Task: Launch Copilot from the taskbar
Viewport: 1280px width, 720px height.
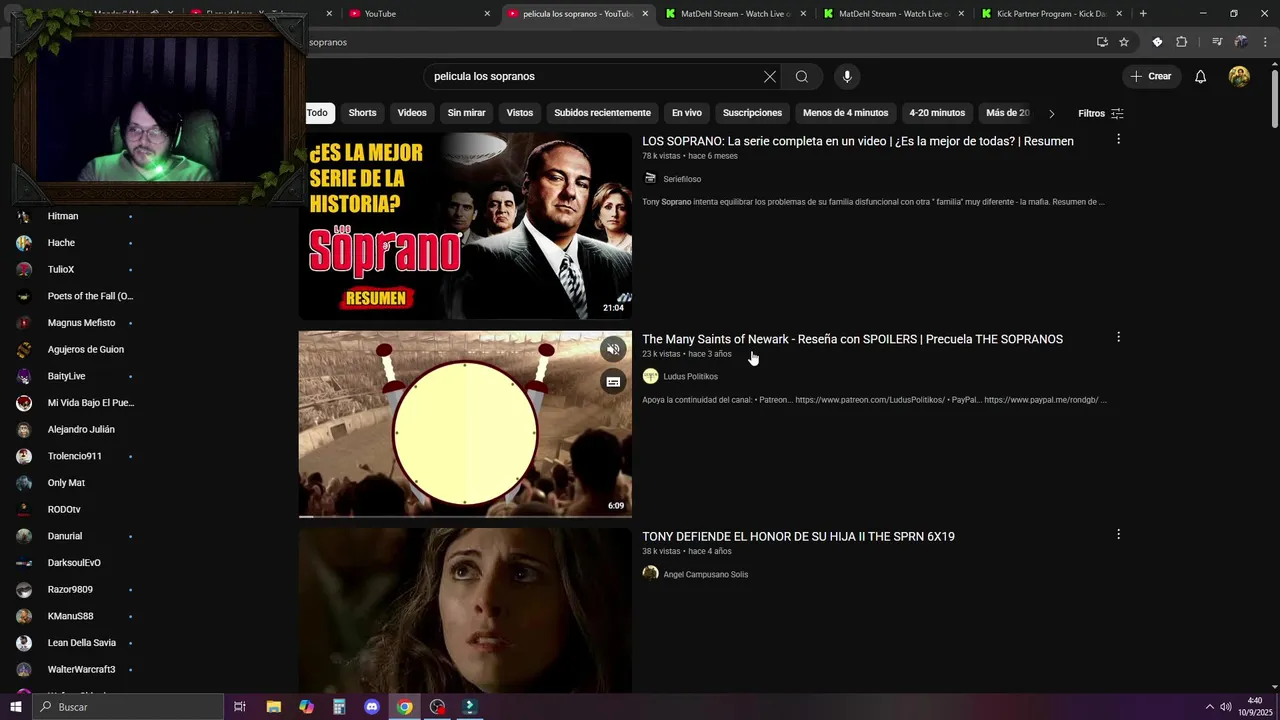Action: pos(306,707)
